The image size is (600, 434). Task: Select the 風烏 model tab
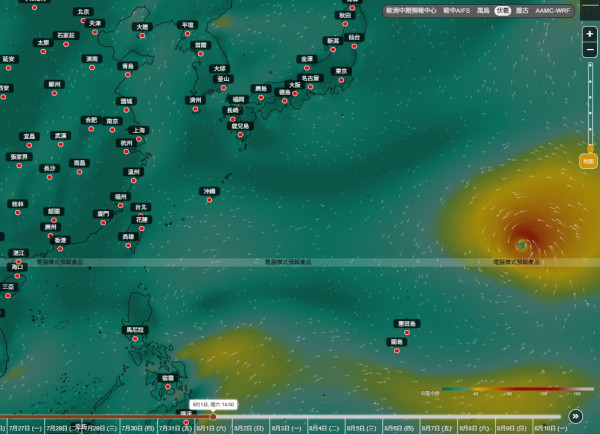pyautogui.click(x=483, y=11)
